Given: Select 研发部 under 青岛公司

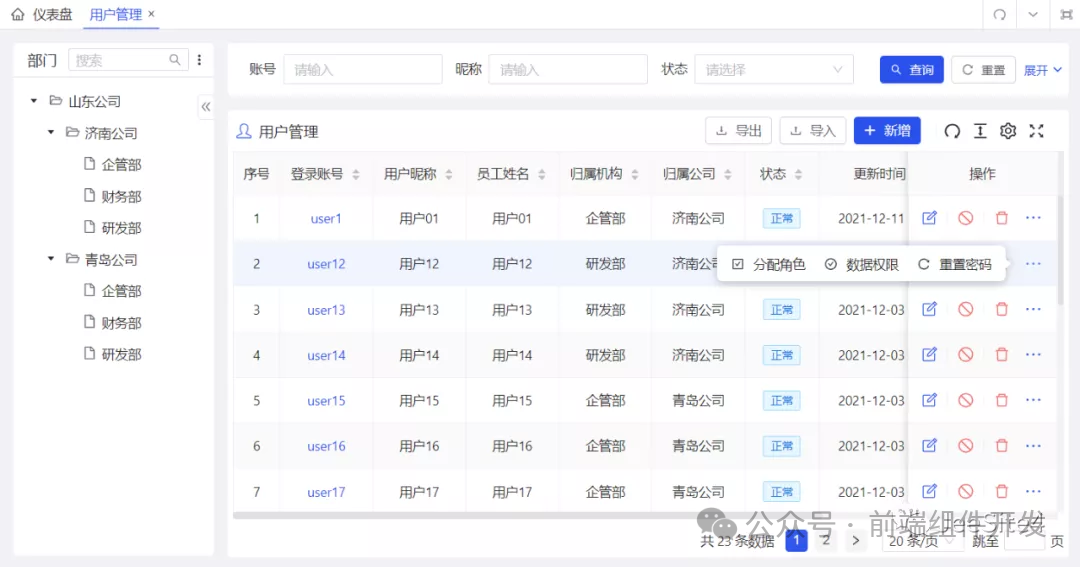Looking at the screenshot, I should tap(121, 354).
